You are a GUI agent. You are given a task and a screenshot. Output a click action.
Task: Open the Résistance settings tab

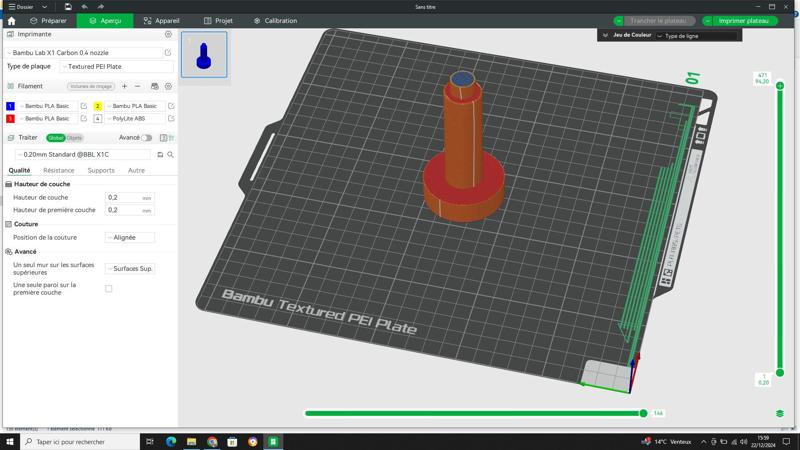coord(59,170)
